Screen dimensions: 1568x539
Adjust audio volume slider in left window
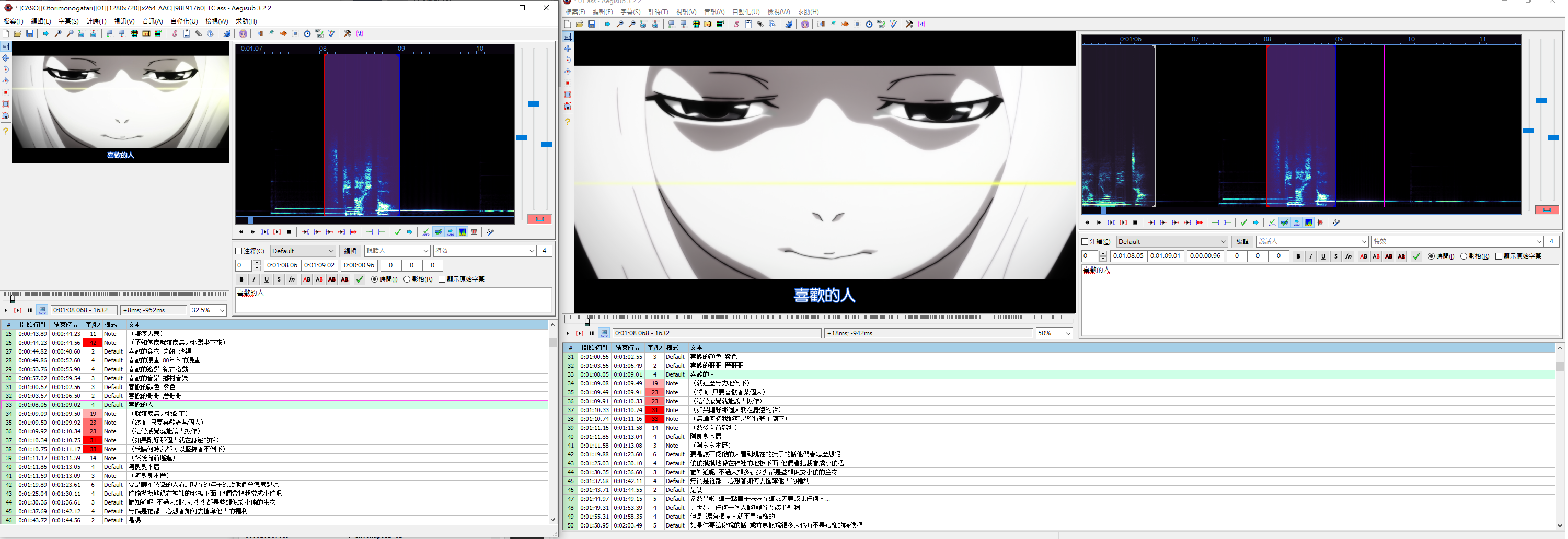(547, 144)
